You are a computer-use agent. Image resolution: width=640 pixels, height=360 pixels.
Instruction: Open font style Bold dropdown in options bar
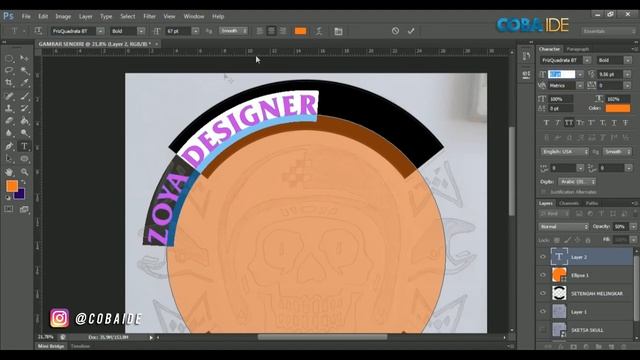tap(141, 31)
